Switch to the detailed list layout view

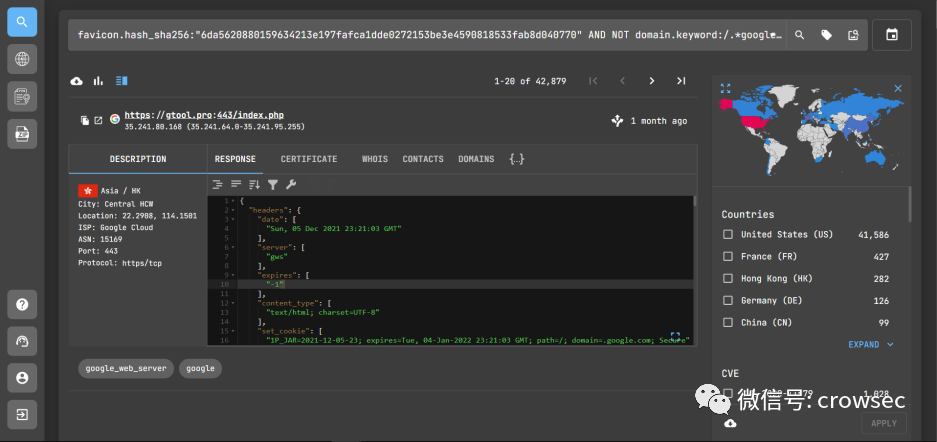click(x=121, y=81)
